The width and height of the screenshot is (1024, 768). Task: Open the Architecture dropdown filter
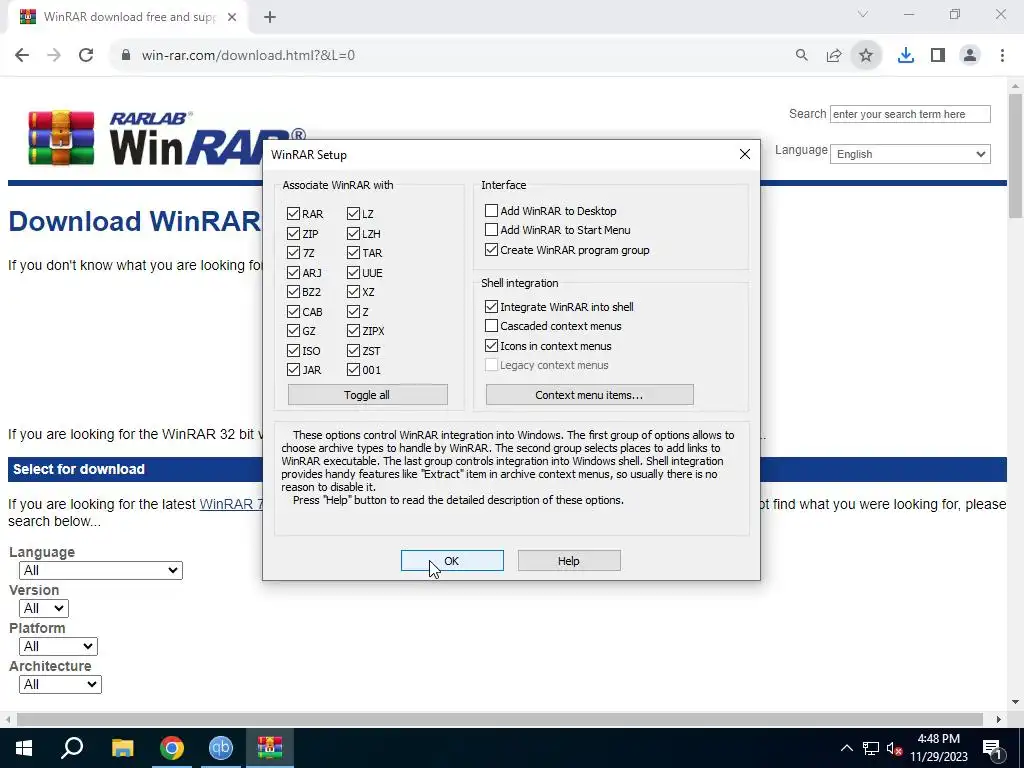tap(60, 684)
